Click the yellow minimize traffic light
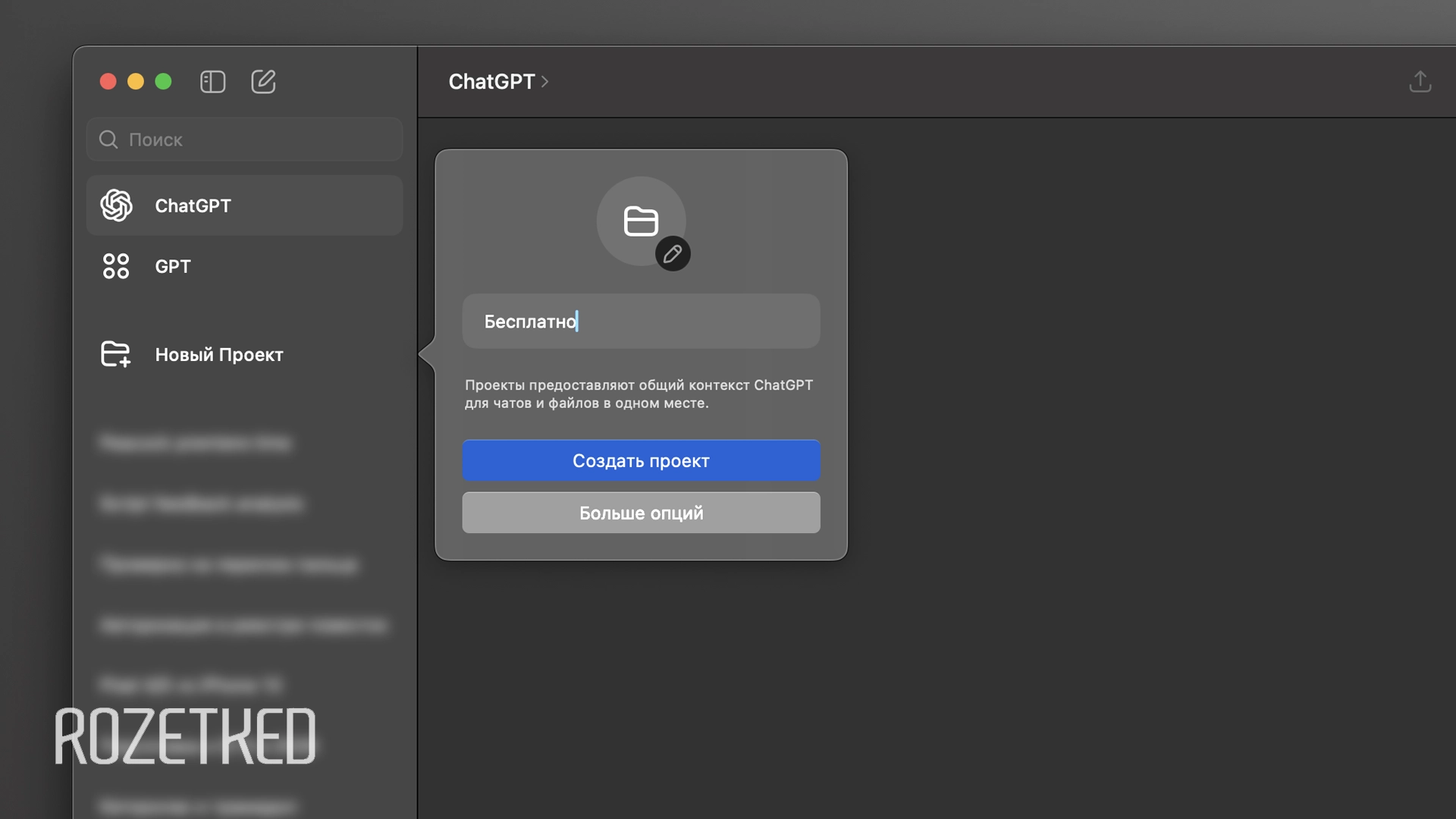 coord(136,80)
